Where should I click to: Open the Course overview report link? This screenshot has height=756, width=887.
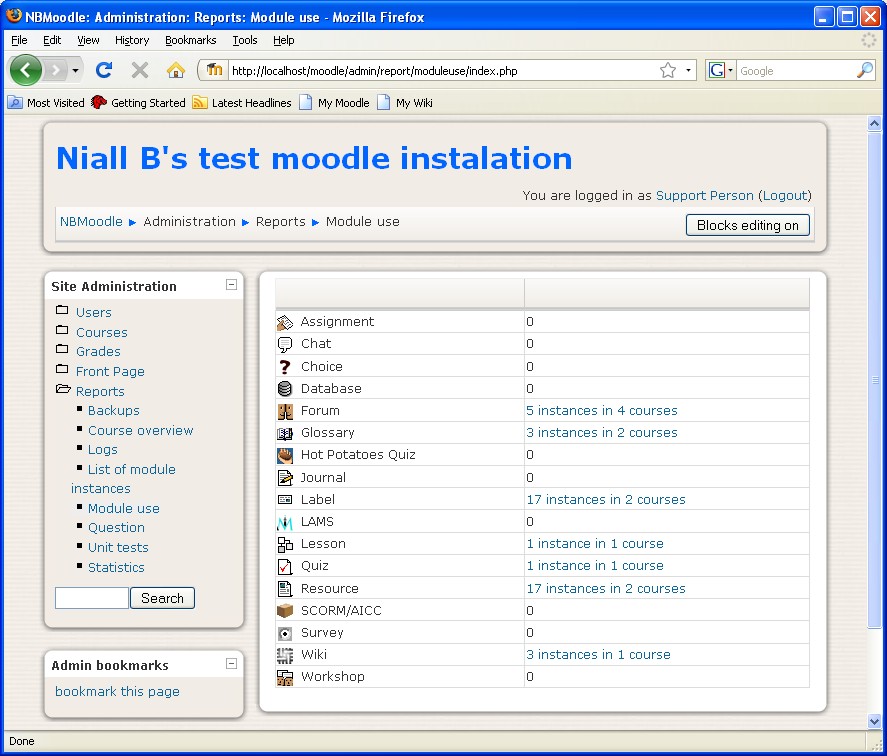(x=141, y=431)
